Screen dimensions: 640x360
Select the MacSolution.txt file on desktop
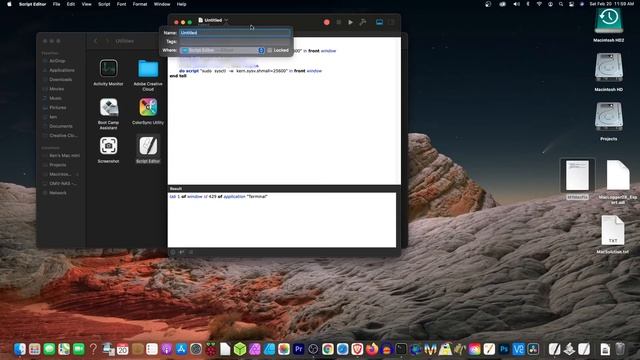coord(613,234)
